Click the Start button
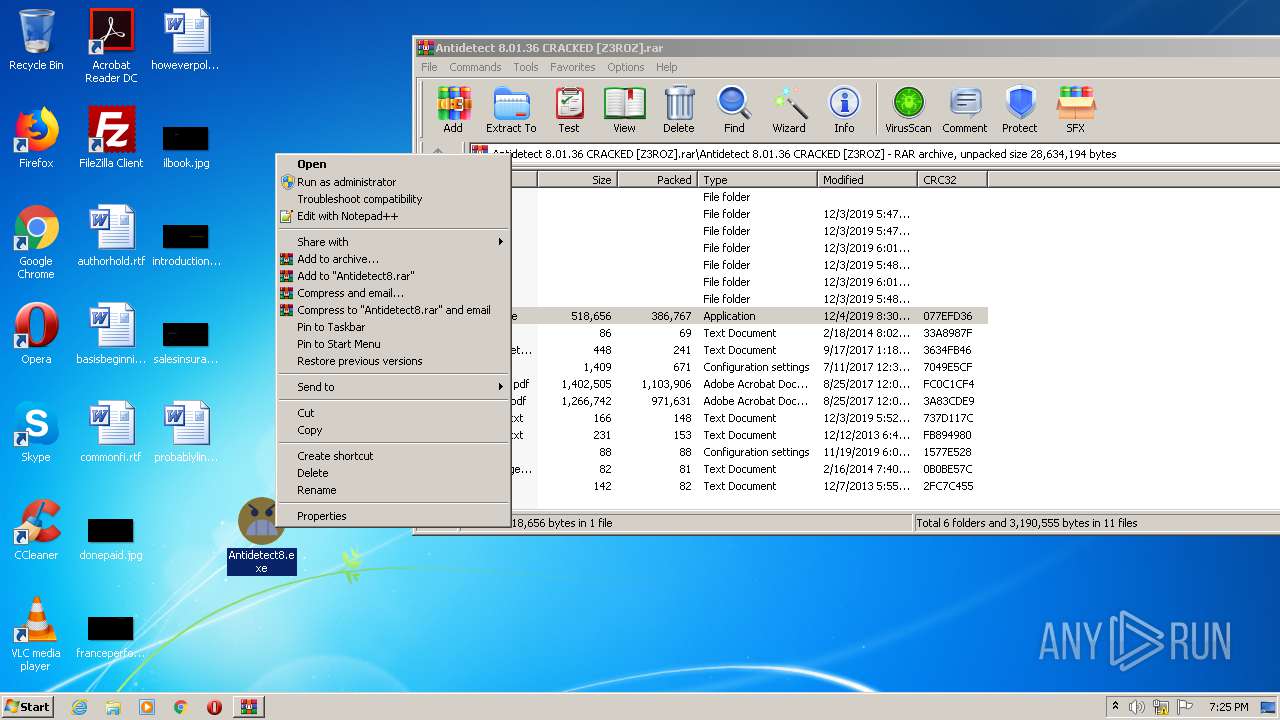 click(x=28, y=706)
